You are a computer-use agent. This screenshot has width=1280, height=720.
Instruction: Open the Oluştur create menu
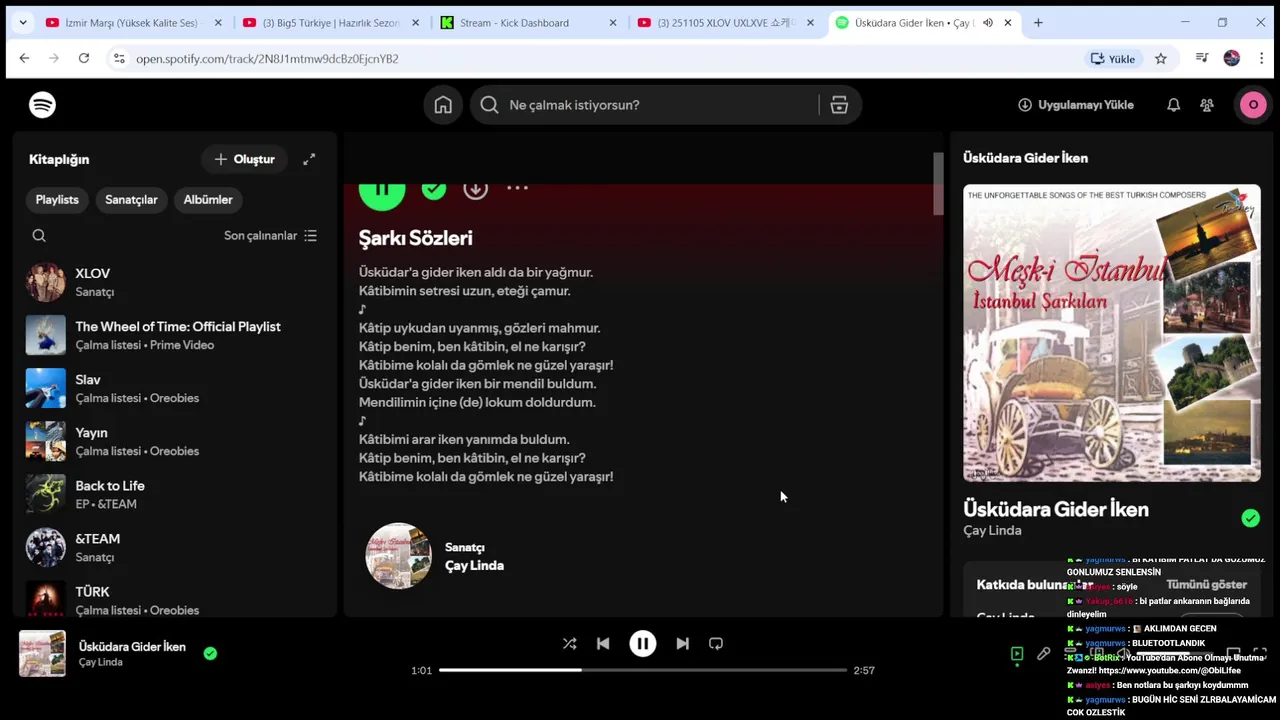244,159
